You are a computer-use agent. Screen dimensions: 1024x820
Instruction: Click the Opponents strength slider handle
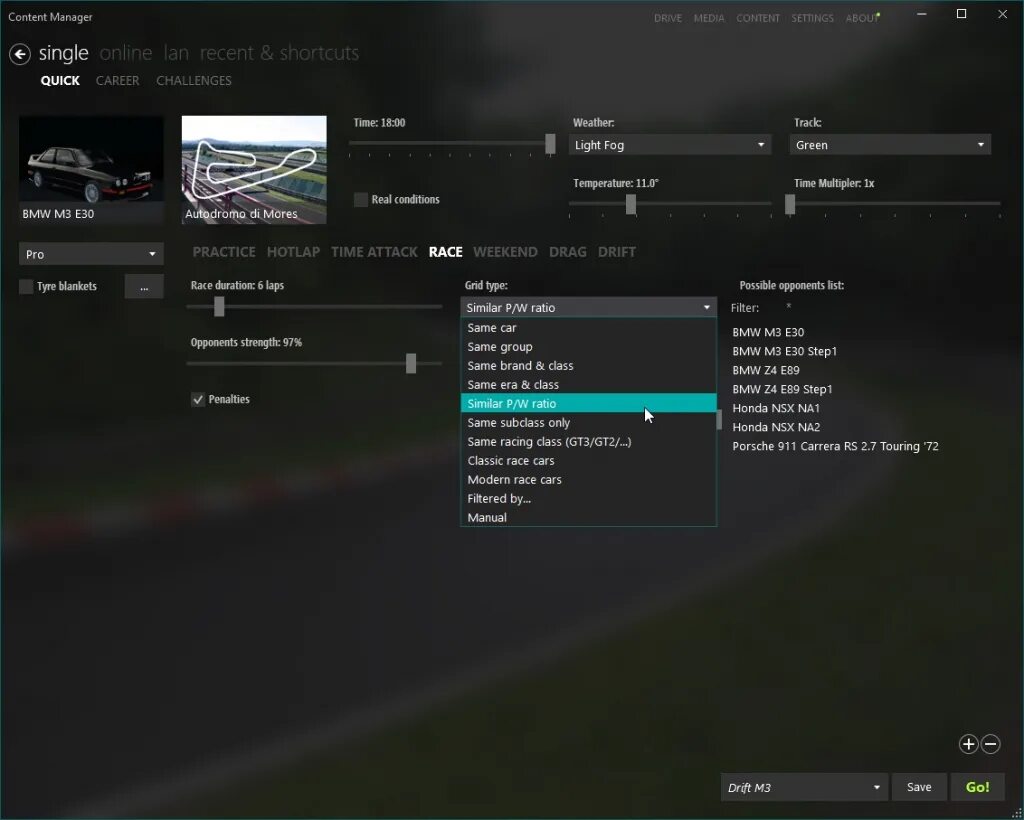point(411,364)
